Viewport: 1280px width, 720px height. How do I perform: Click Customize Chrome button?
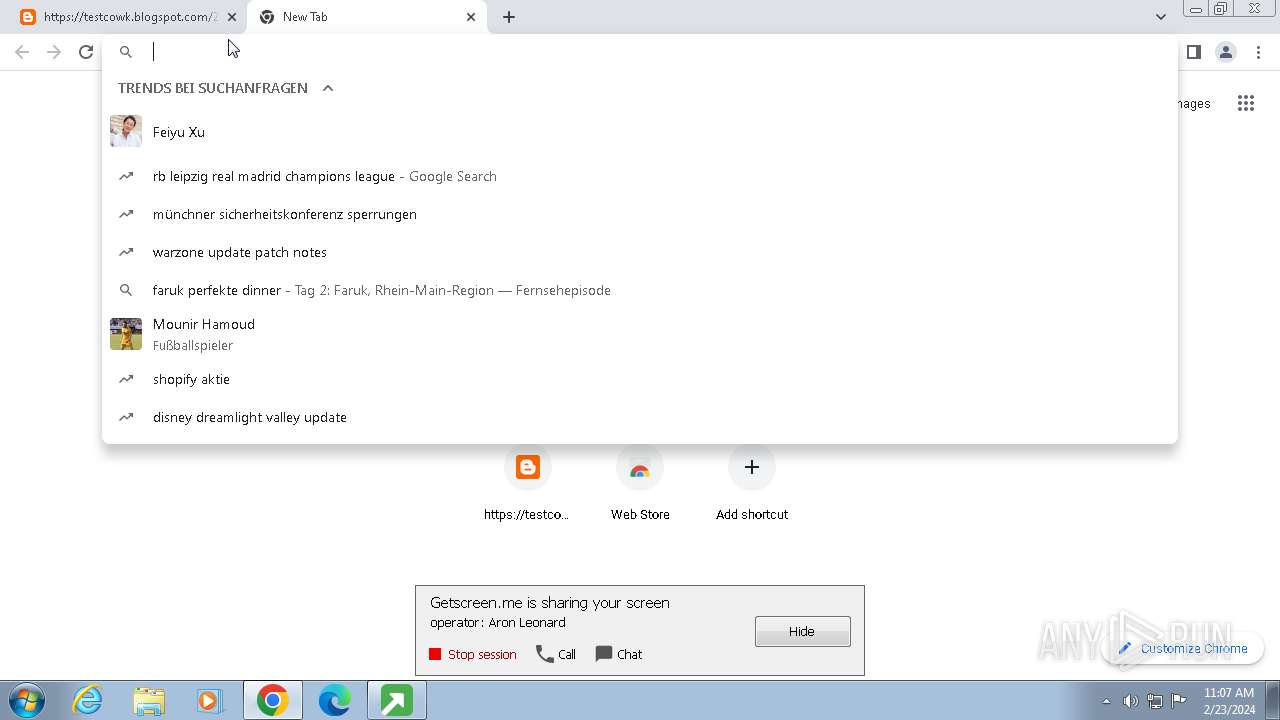click(1183, 648)
